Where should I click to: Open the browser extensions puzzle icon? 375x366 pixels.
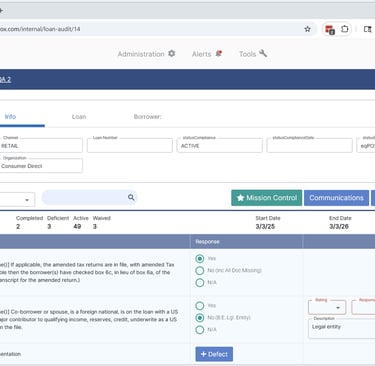(x=345, y=29)
